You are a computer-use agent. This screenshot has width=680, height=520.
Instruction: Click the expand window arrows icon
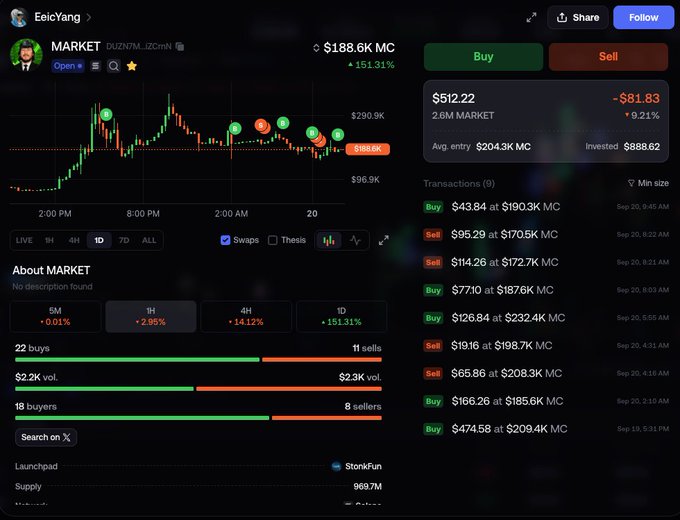531,17
